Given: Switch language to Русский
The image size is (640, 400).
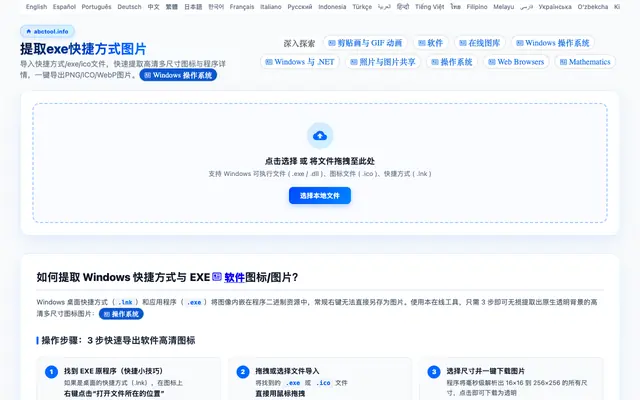Looking at the screenshot, I should tap(300, 7).
